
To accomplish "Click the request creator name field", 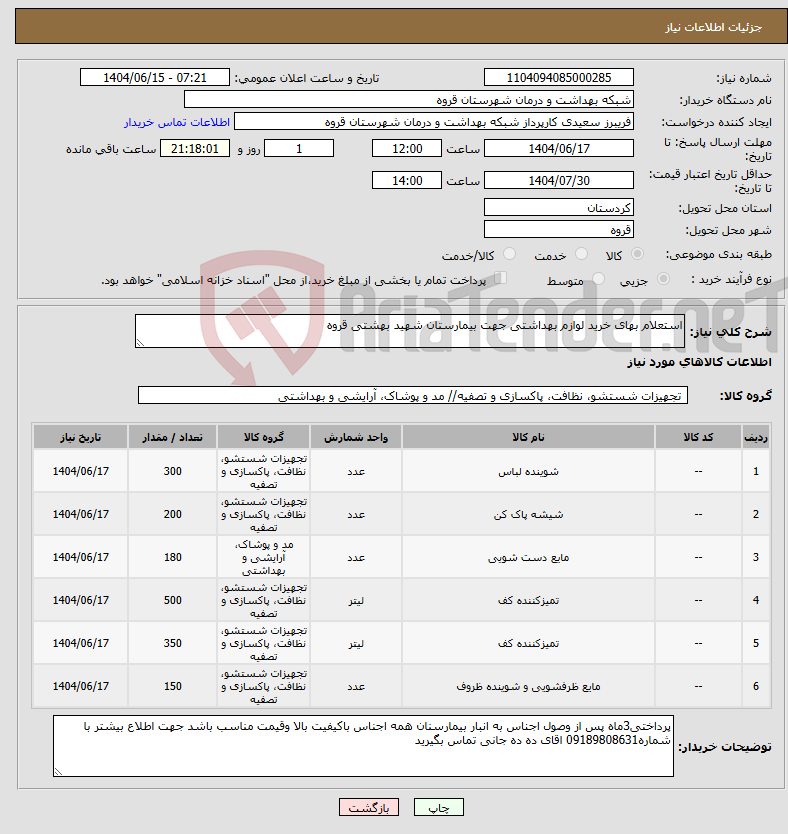I will pos(434,122).
